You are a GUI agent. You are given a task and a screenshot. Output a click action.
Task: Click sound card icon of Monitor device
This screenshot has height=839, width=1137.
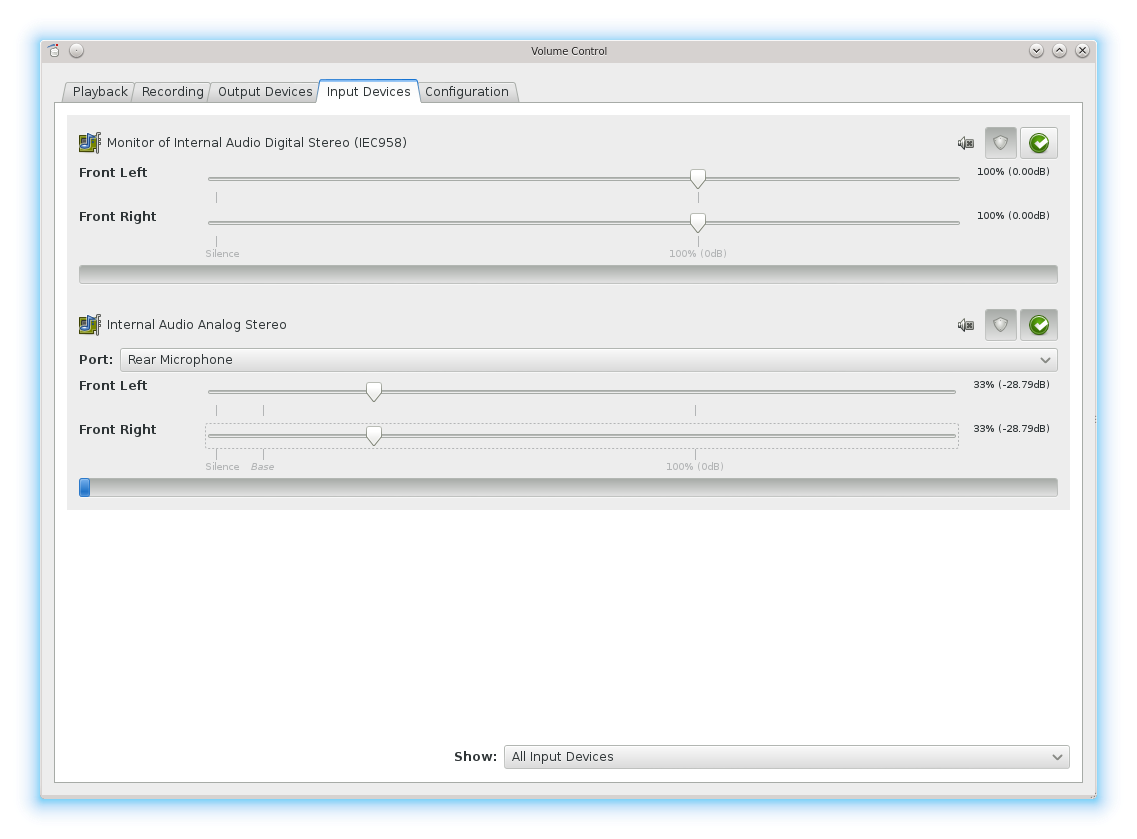coord(90,142)
